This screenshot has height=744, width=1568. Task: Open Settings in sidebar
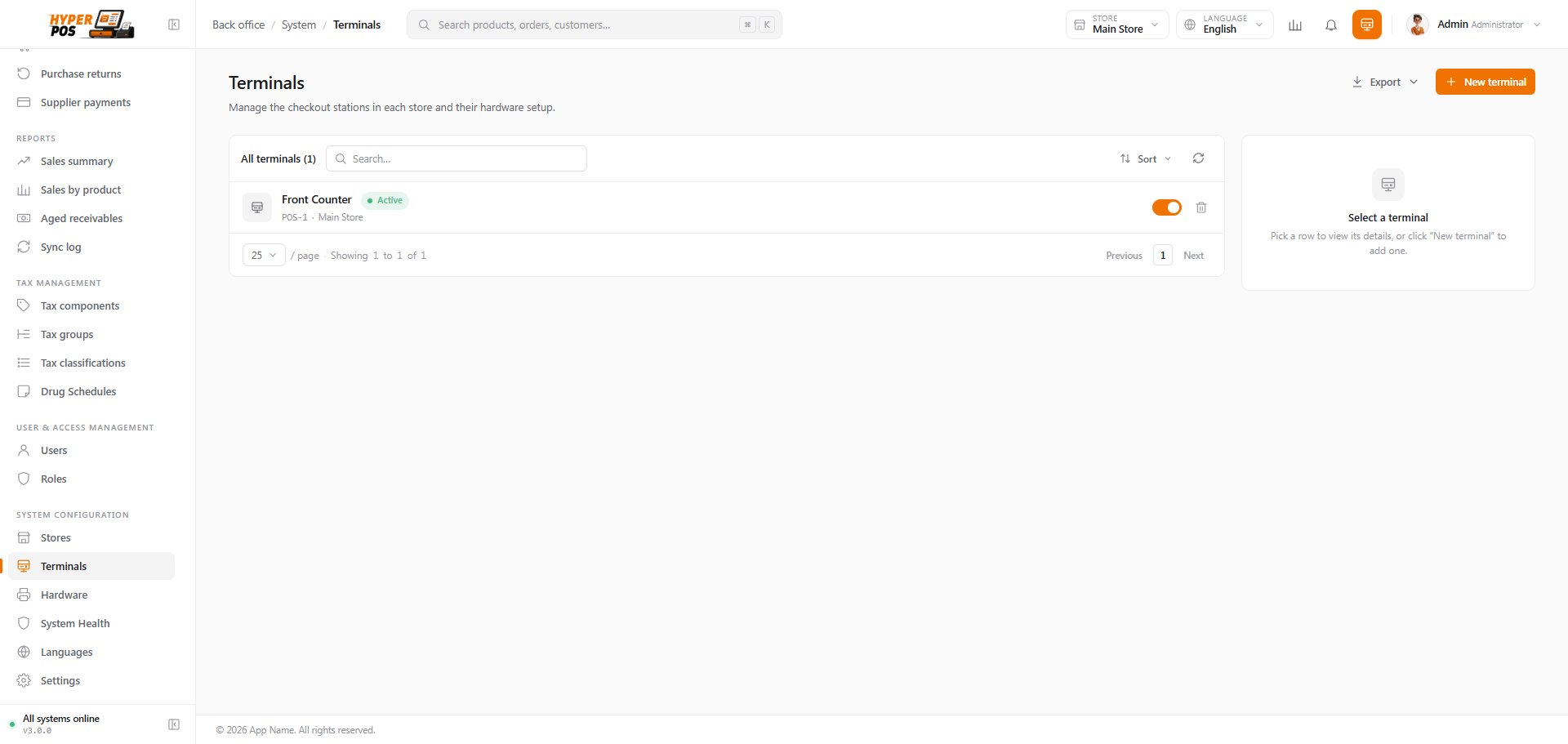click(91, 680)
